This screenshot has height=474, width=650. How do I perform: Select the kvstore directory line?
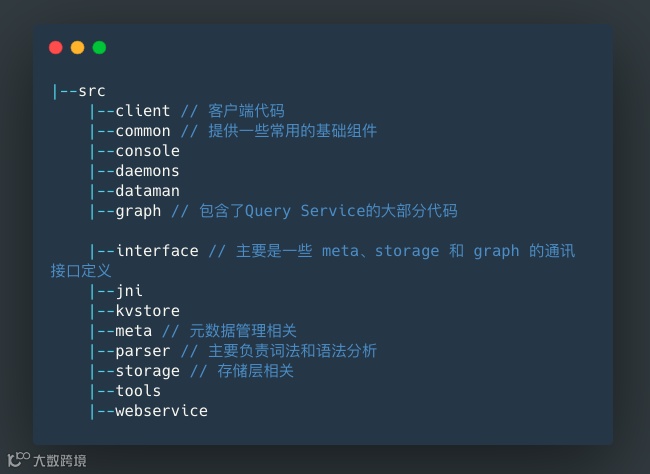coord(147,311)
